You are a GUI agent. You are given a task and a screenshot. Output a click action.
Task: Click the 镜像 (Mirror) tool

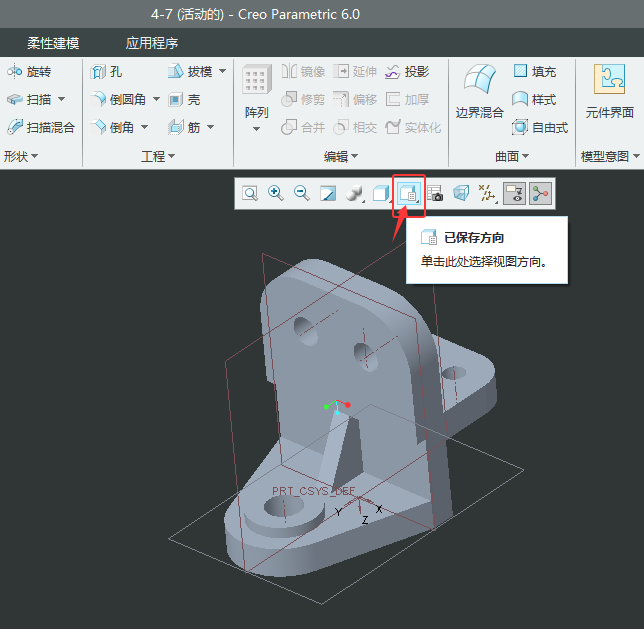click(x=303, y=71)
